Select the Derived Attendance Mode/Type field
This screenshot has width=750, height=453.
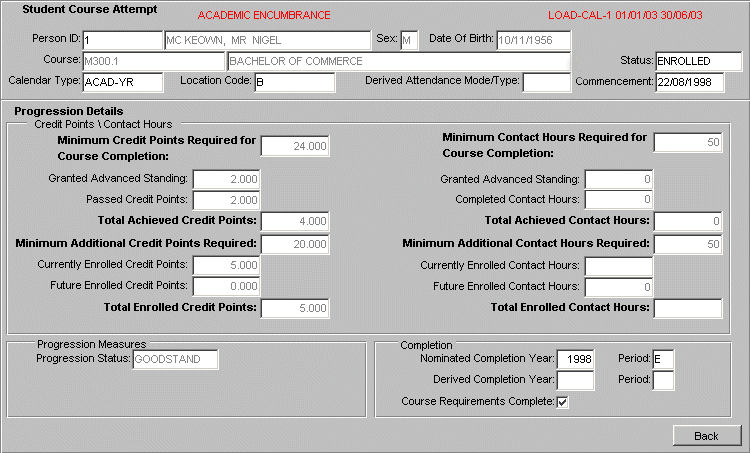(546, 82)
